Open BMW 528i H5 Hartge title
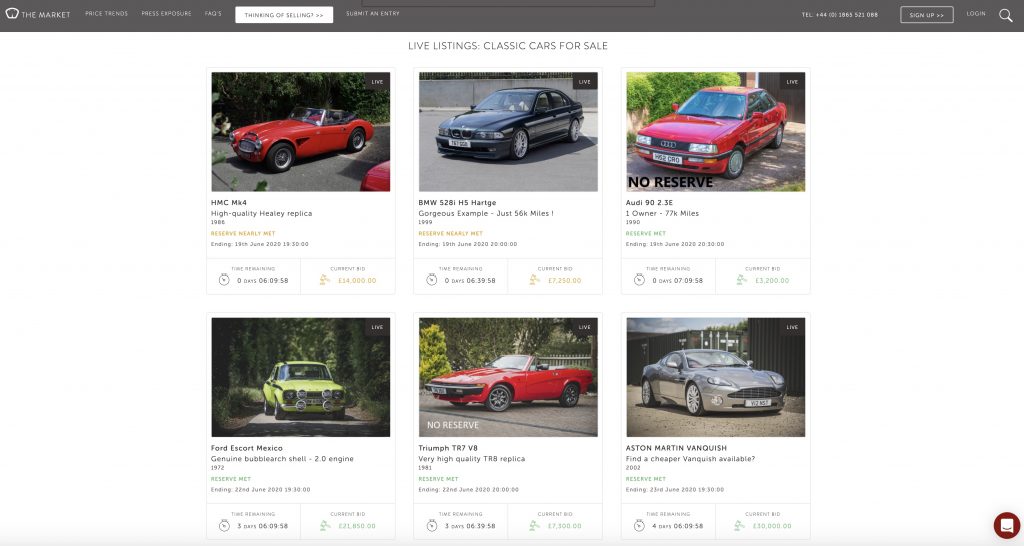Viewport: 1024px width, 546px height. click(x=457, y=202)
